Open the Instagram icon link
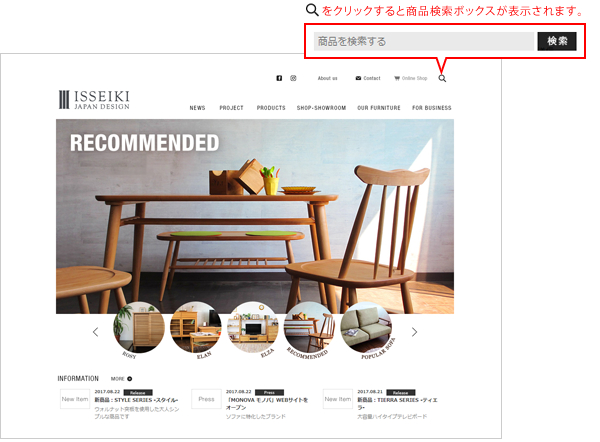 tap(293, 78)
